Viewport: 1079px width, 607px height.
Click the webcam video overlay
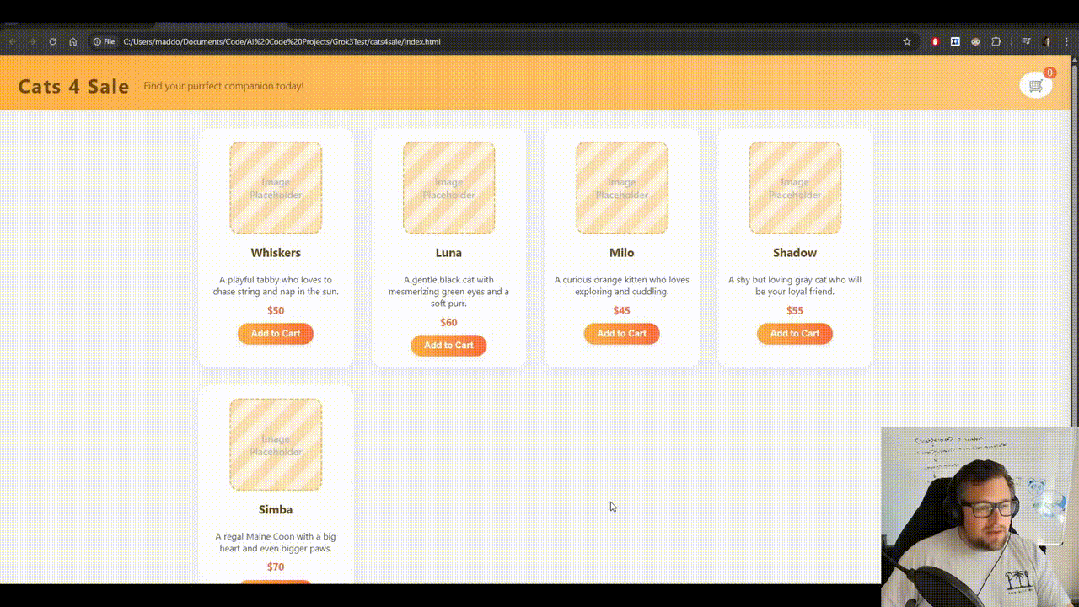980,515
